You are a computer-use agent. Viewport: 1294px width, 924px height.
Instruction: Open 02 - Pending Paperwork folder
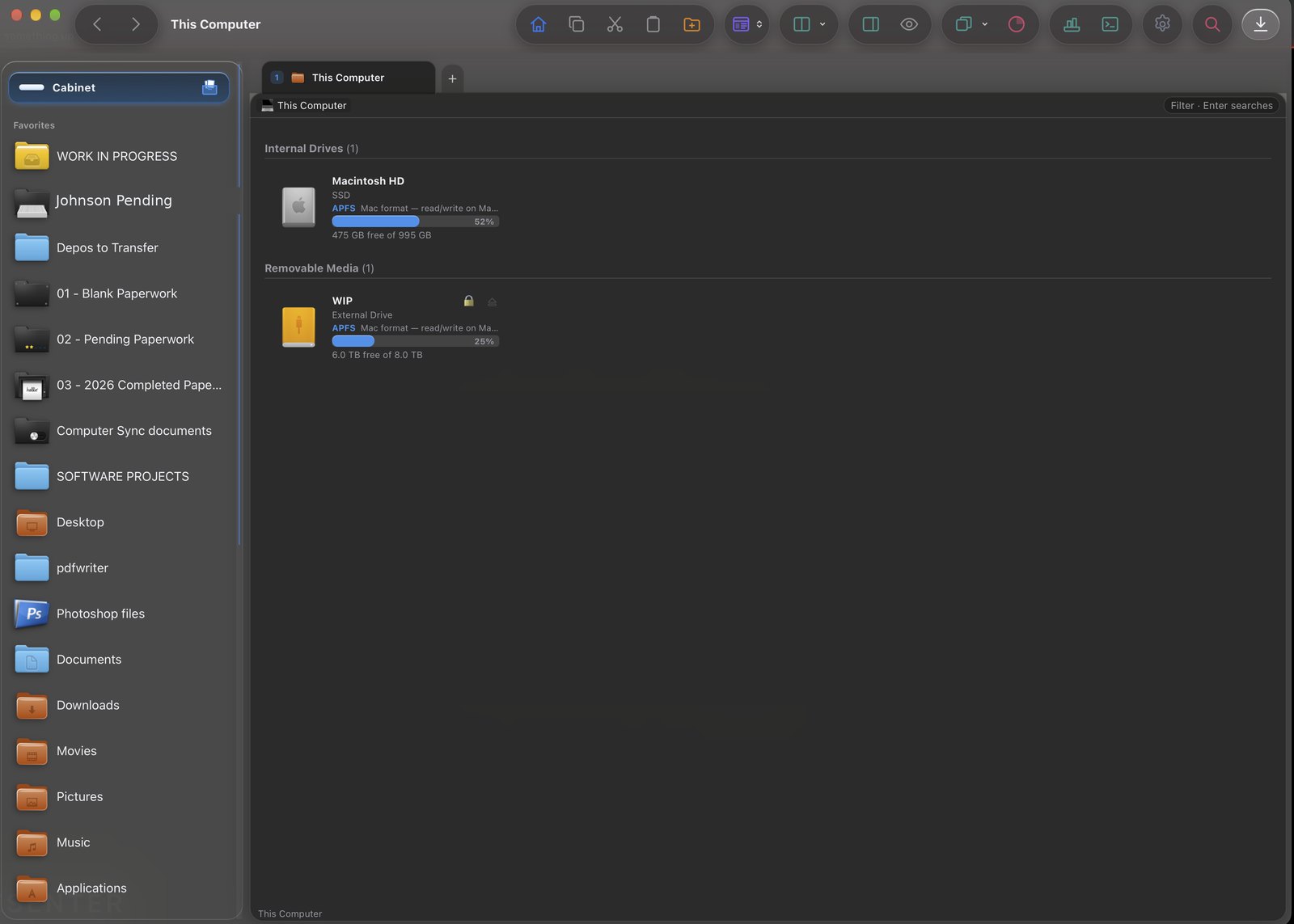click(119, 339)
